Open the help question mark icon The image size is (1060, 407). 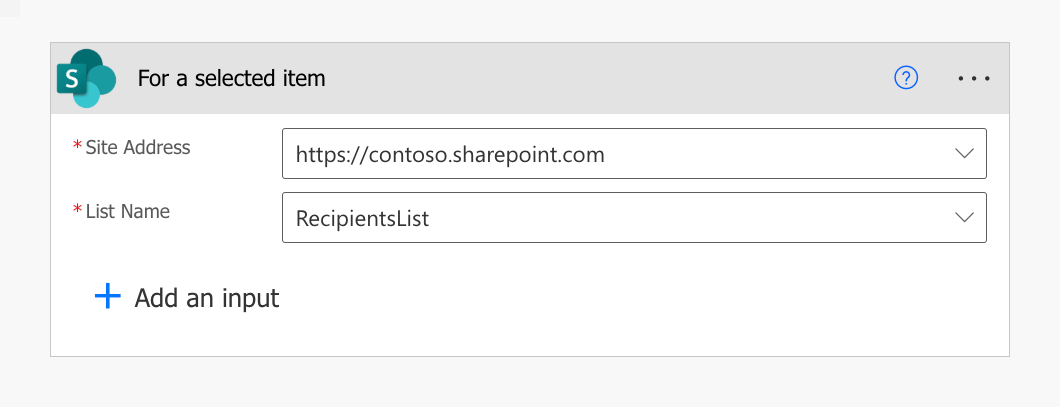[x=906, y=78]
